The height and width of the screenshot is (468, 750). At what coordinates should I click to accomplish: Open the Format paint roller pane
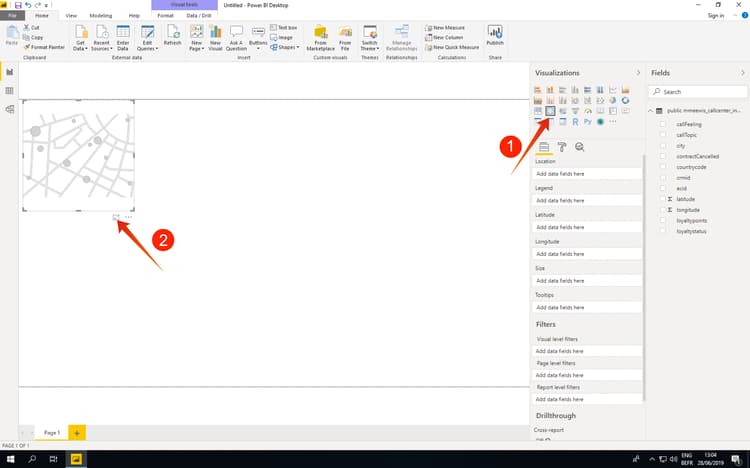[562, 147]
